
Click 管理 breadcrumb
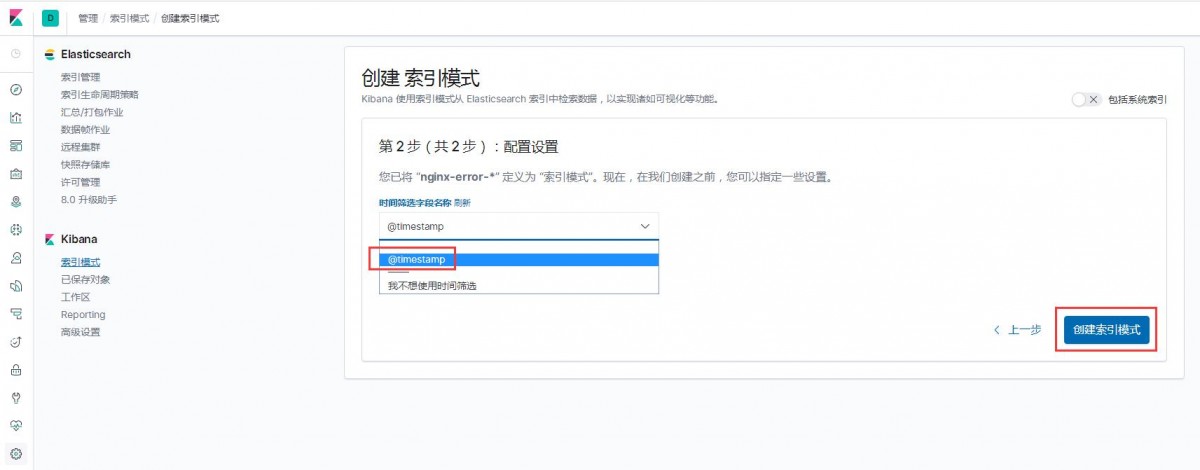(x=88, y=18)
